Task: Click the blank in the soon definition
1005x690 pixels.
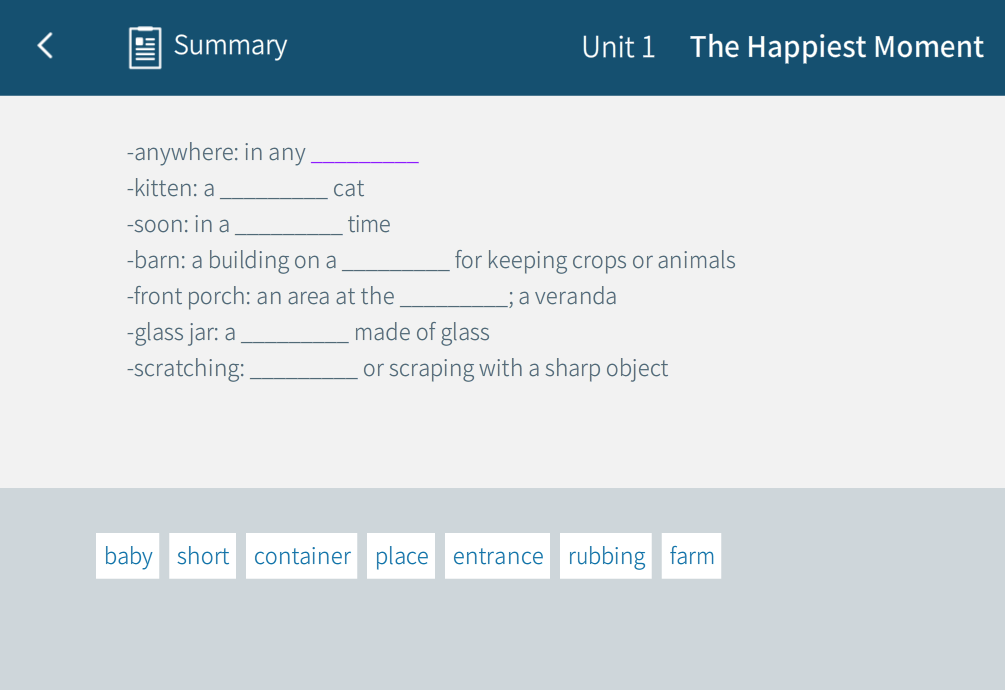Action: click(288, 225)
